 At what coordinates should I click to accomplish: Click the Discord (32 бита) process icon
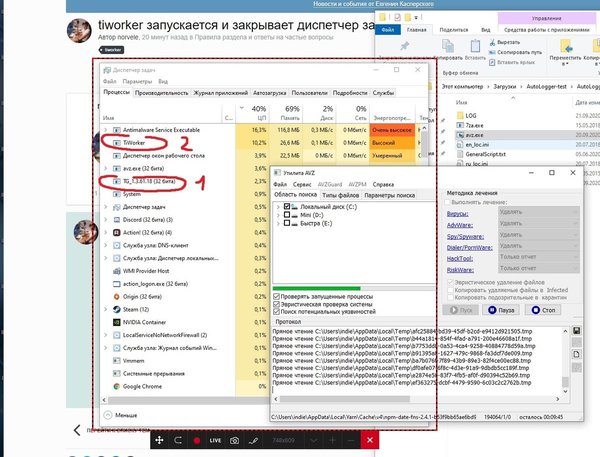[x=117, y=220]
